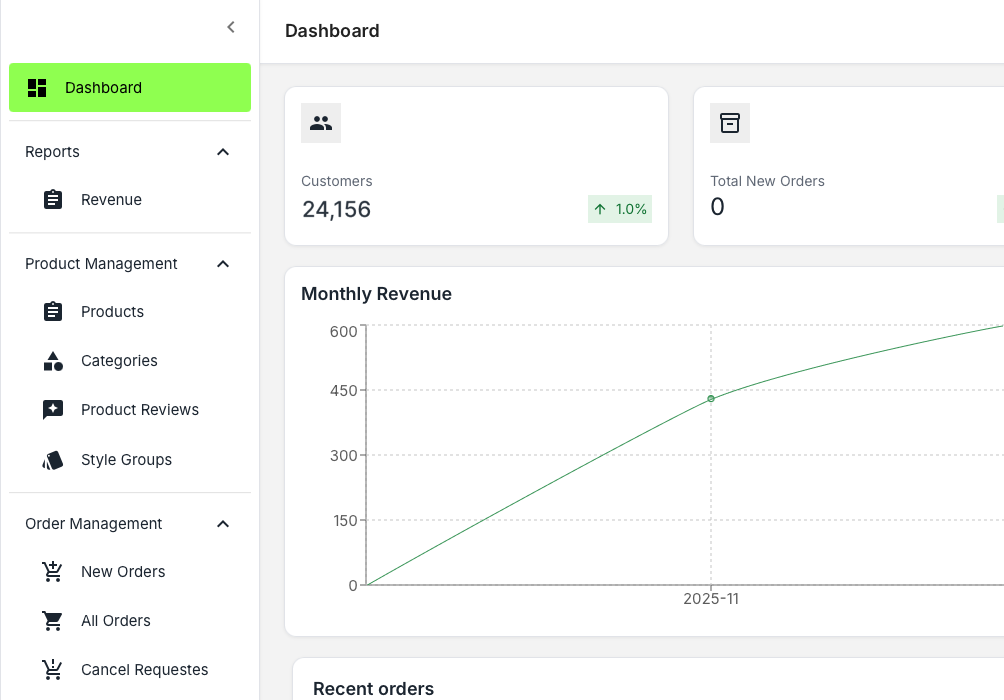Click the 1.0% growth badge on Customers card
The height and width of the screenshot is (700, 1004).
(619, 209)
